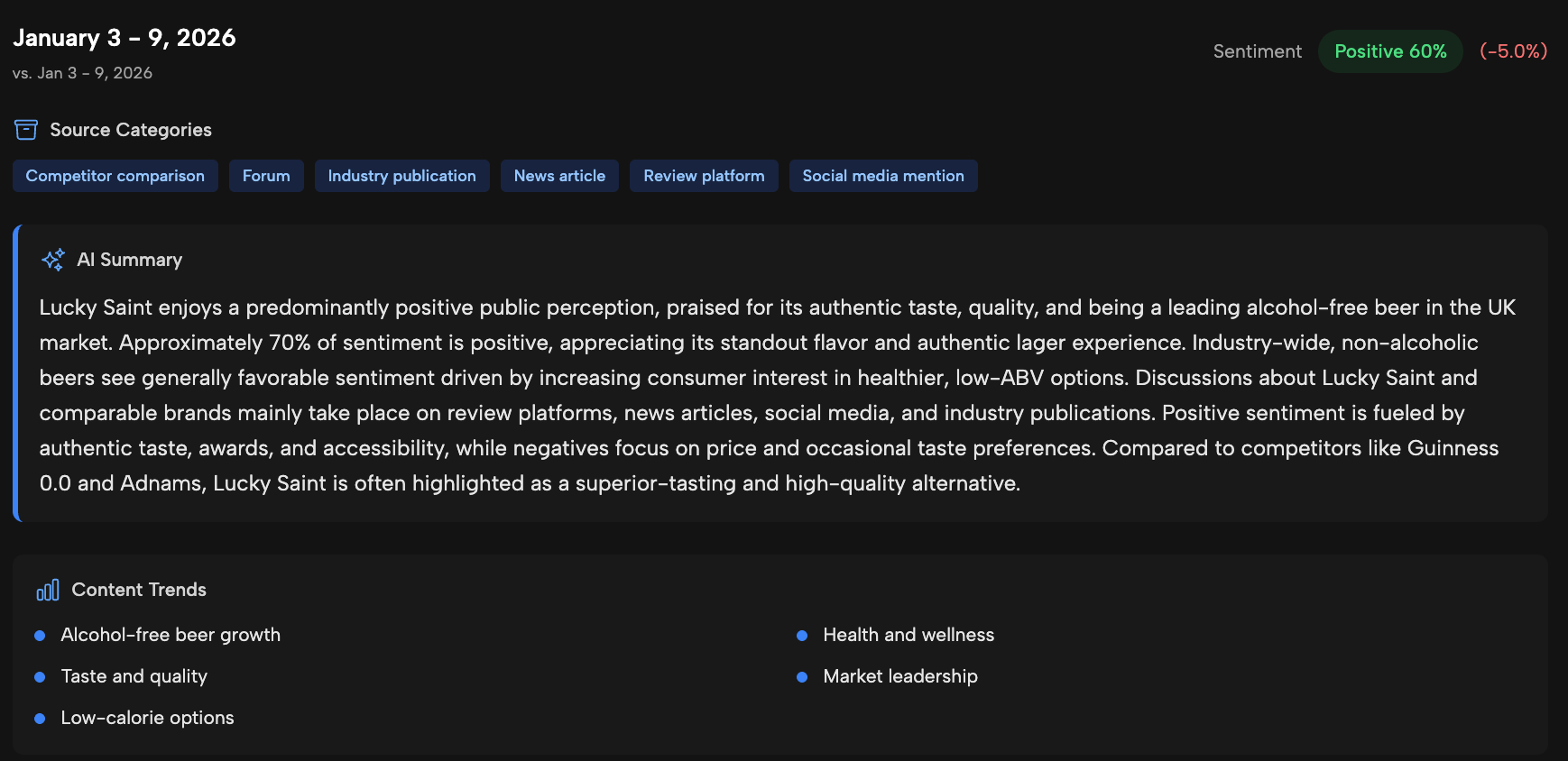Click the Content Trends bar chart icon
This screenshot has width=1568, height=761.
[x=48, y=590]
